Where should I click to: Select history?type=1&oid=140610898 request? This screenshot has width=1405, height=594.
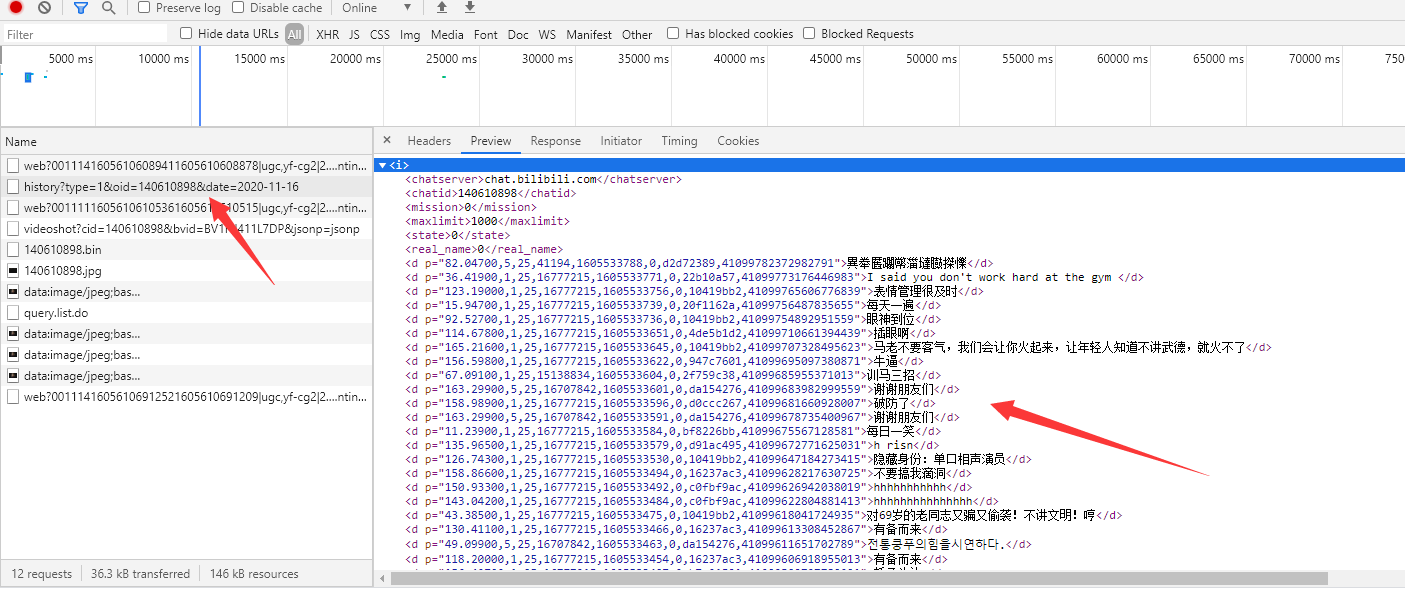pyautogui.click(x=186, y=187)
